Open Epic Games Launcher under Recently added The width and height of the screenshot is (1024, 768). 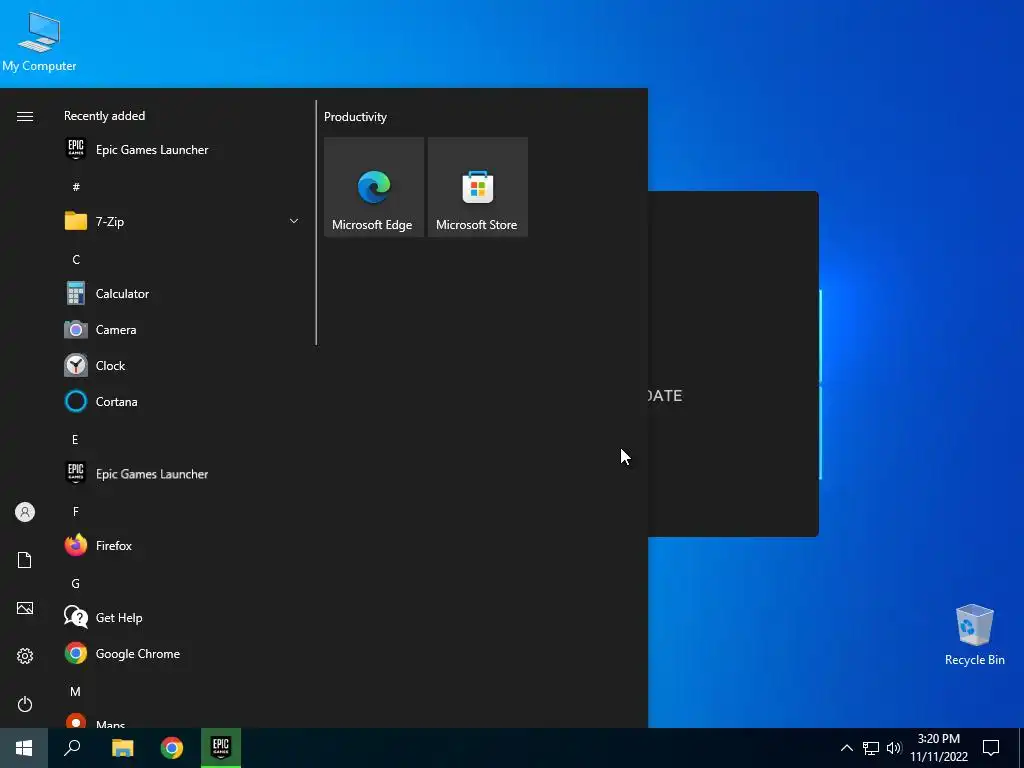point(182,150)
